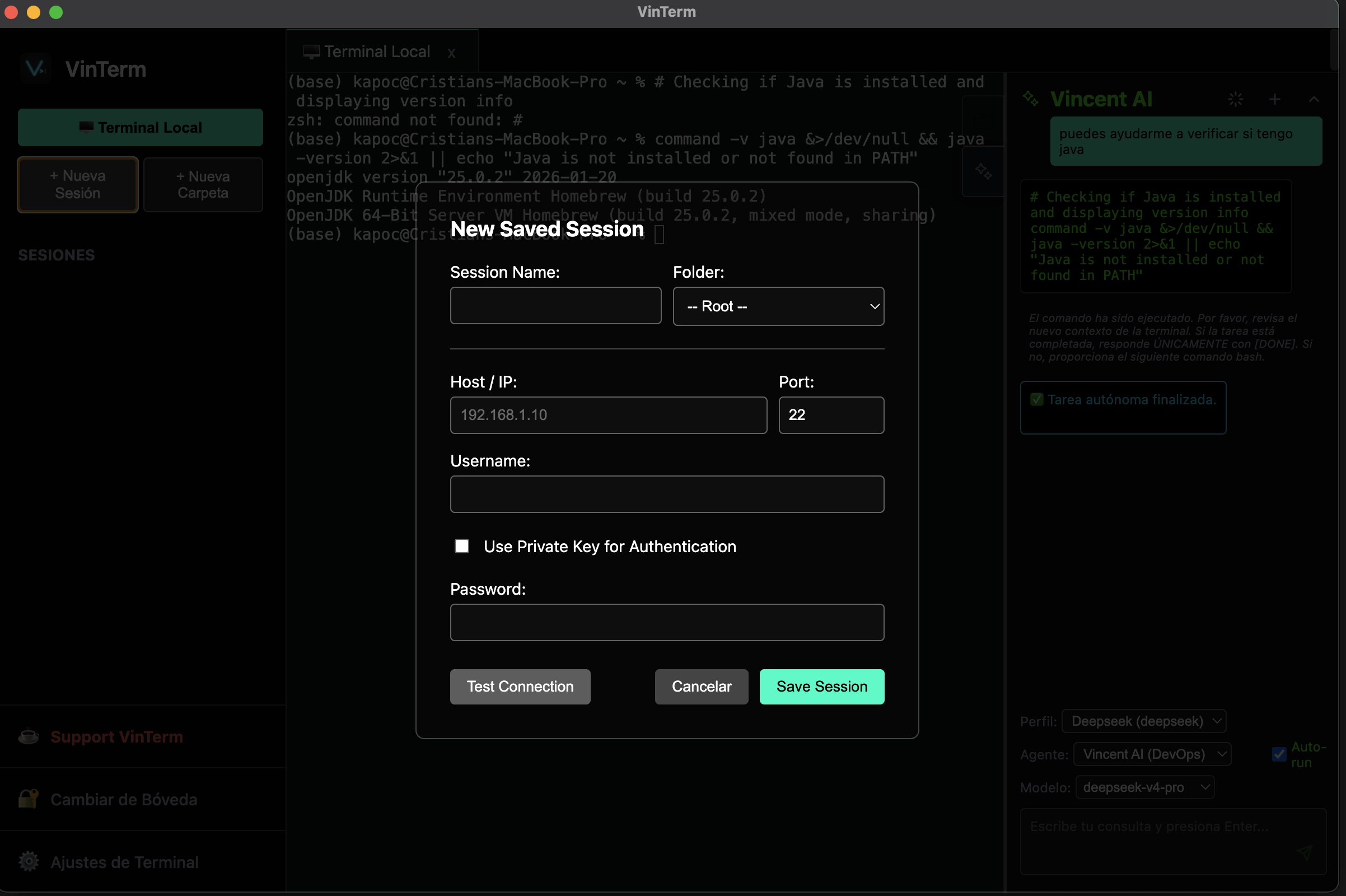
Task: Open the Folder dropdown showing -- Root --
Action: point(778,306)
